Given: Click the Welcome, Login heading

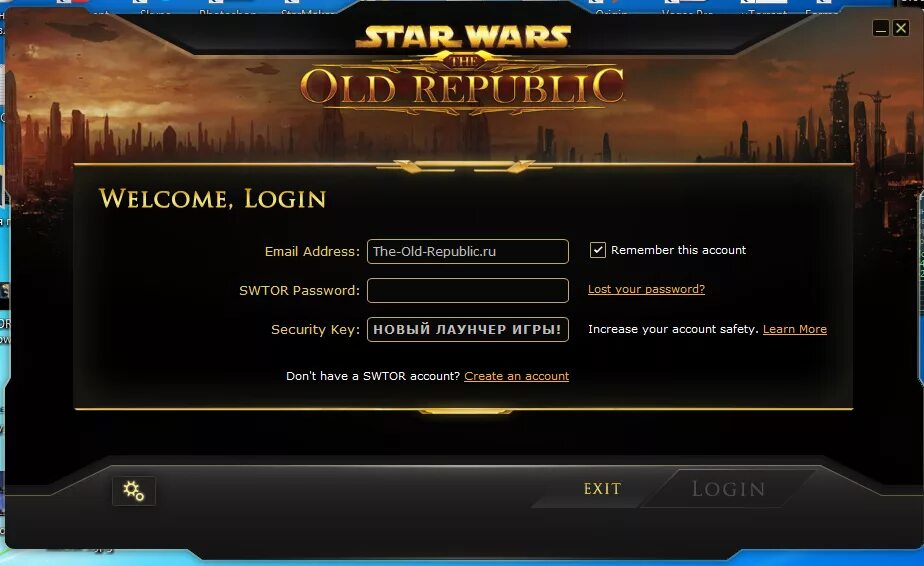Looking at the screenshot, I should (x=212, y=199).
